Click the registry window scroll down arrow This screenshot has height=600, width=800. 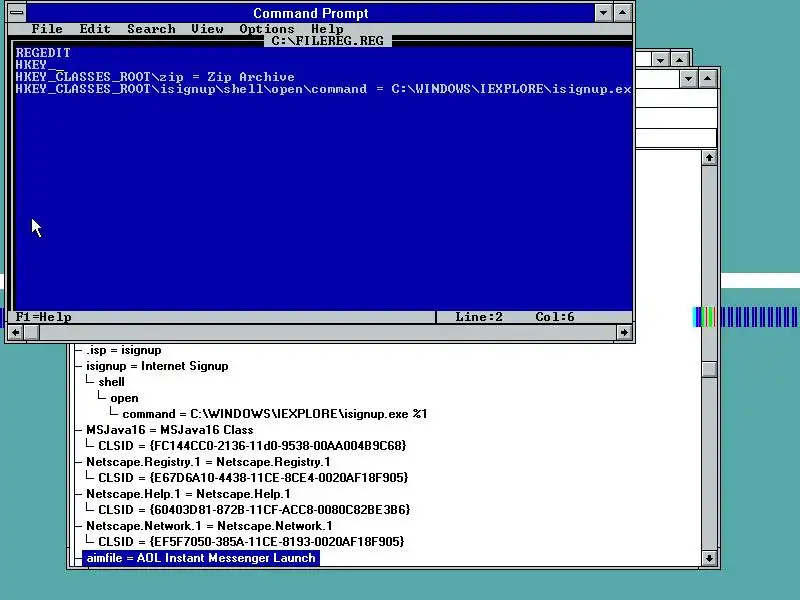pyautogui.click(x=709, y=558)
